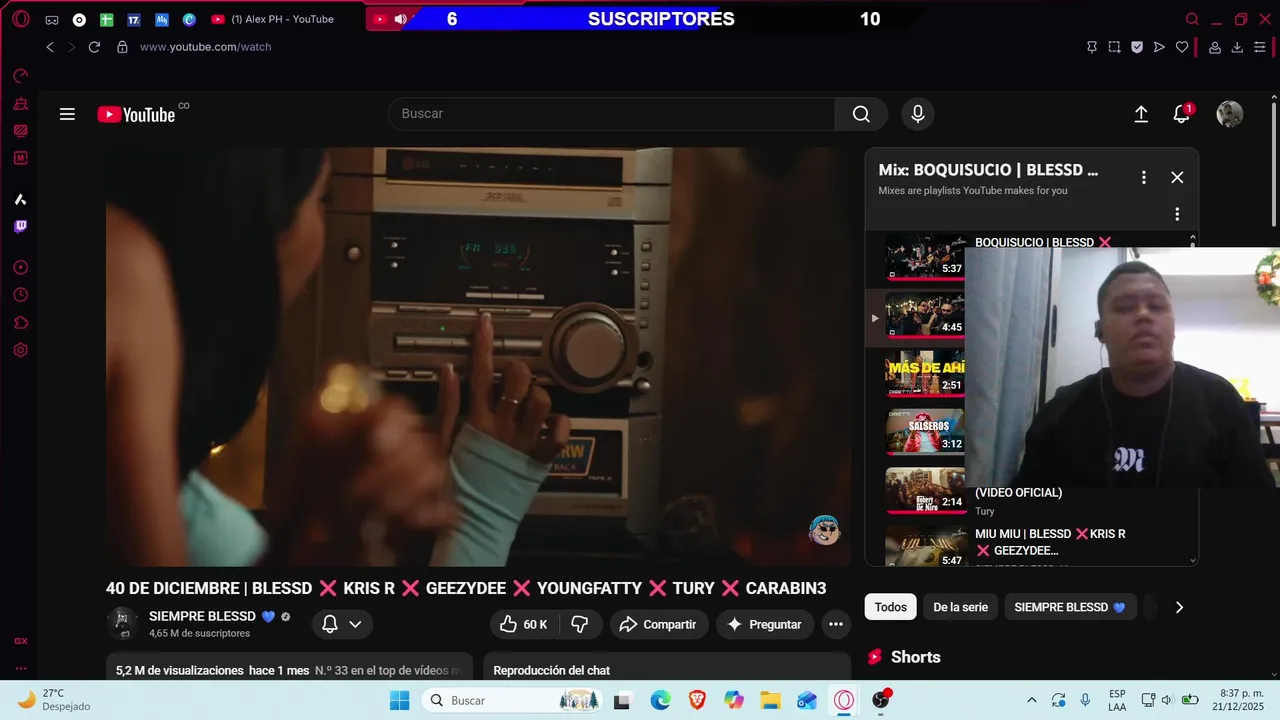Screen dimensions: 1280x720
Task: Open Opera snapshot tool in toolbar
Action: coord(1114,47)
